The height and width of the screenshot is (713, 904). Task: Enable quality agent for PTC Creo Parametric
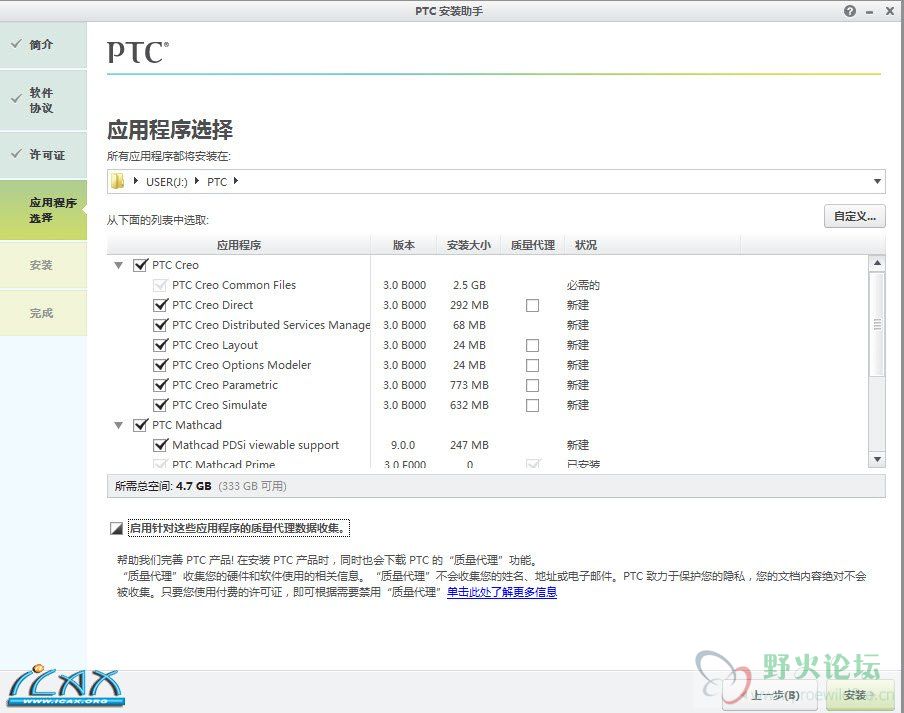pos(532,385)
